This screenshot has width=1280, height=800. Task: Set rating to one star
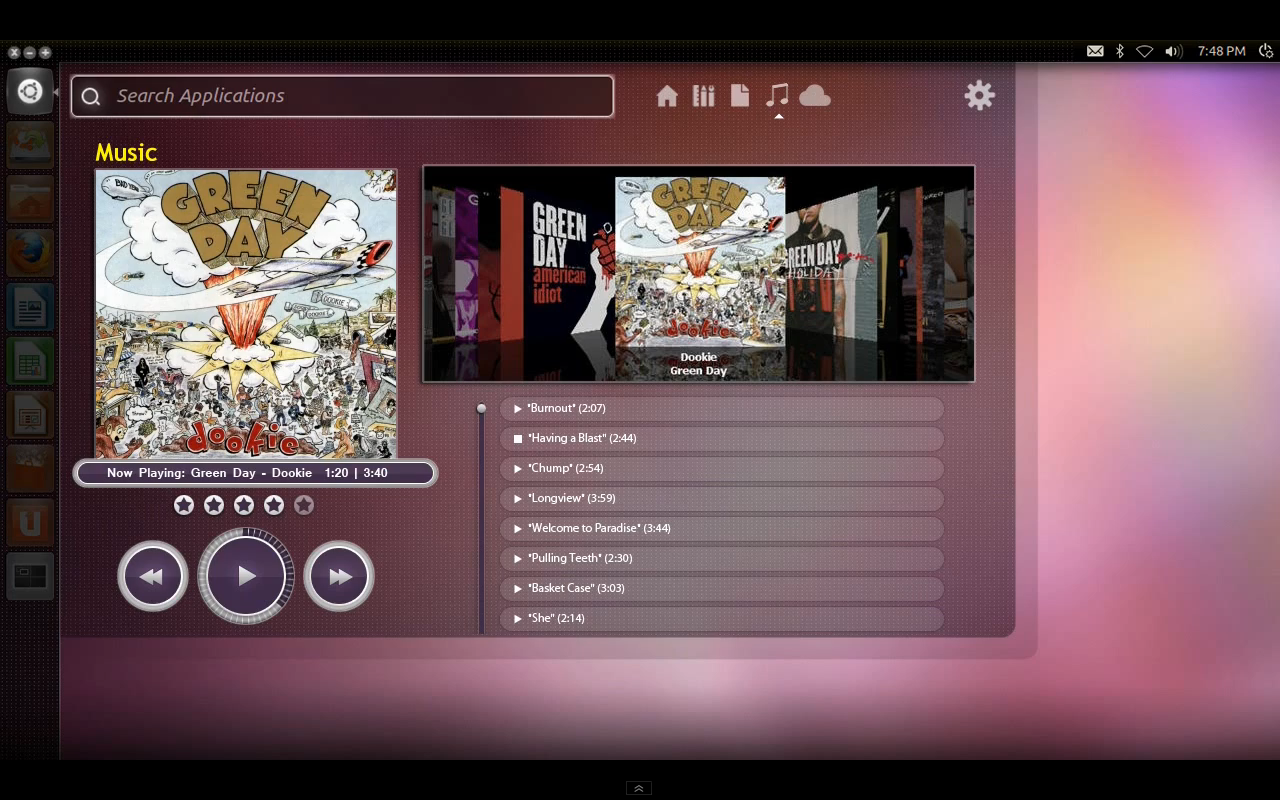point(184,505)
